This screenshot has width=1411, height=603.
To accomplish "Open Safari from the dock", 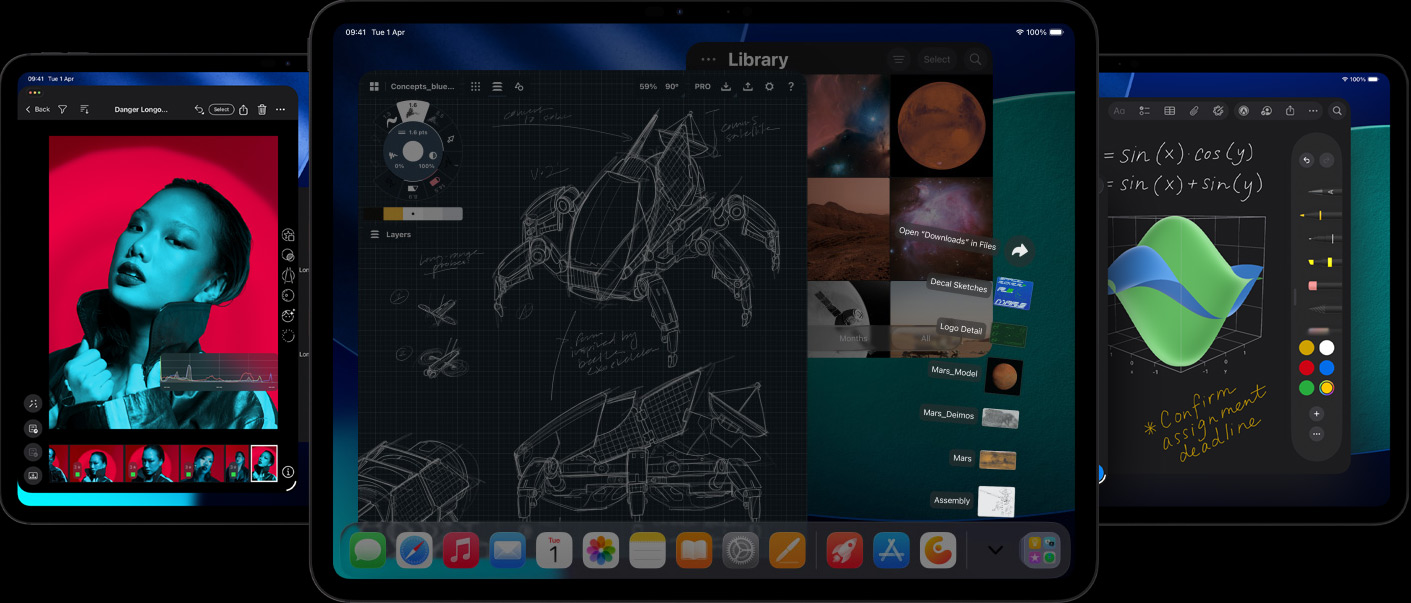I will pyautogui.click(x=414, y=551).
